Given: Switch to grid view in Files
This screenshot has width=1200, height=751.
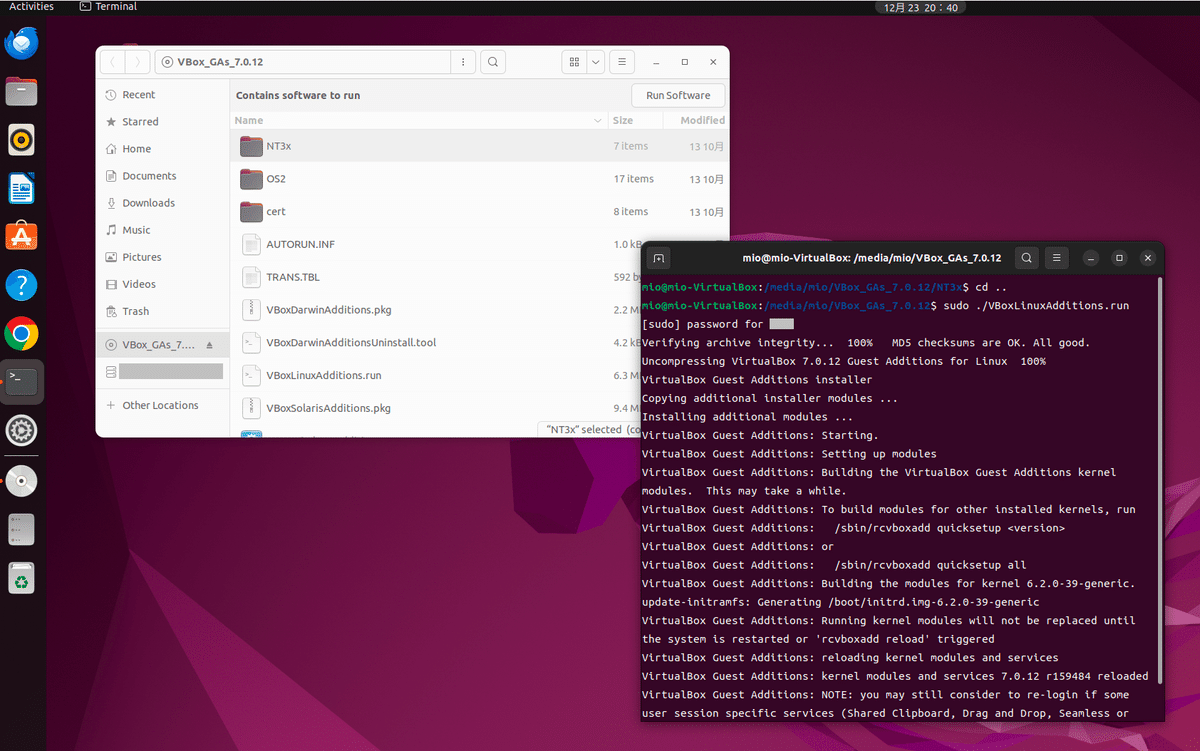Looking at the screenshot, I should pyautogui.click(x=574, y=62).
